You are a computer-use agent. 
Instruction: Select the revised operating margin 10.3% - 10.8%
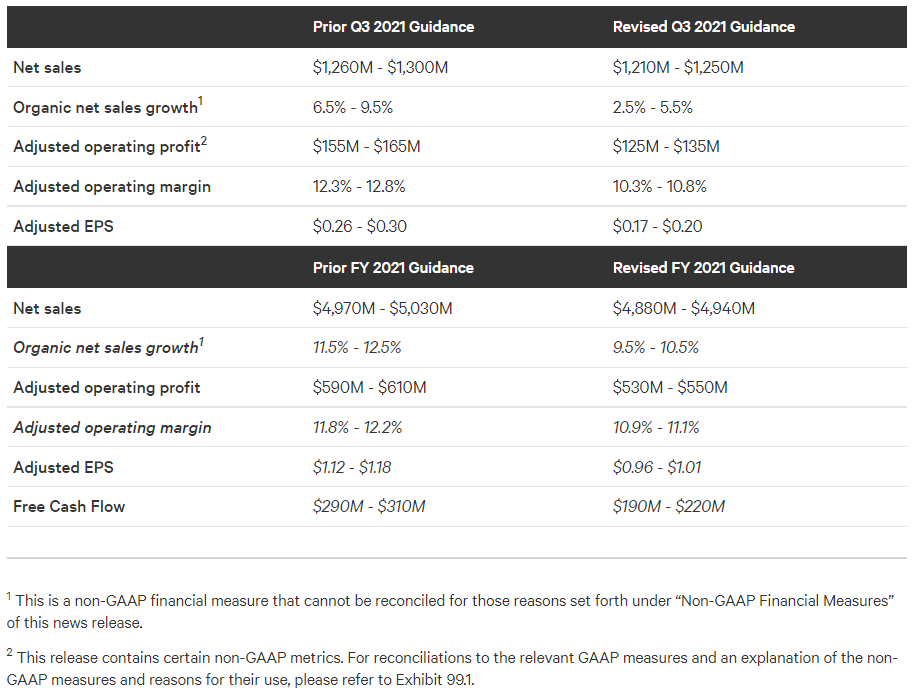[x=659, y=186]
